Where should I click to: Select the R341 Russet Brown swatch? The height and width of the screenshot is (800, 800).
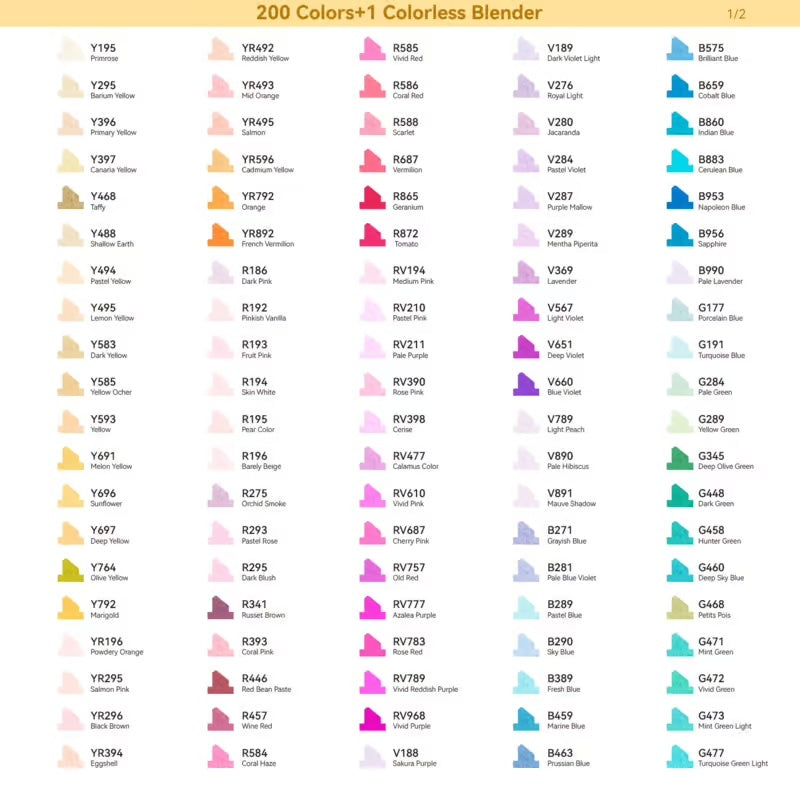pos(221,607)
